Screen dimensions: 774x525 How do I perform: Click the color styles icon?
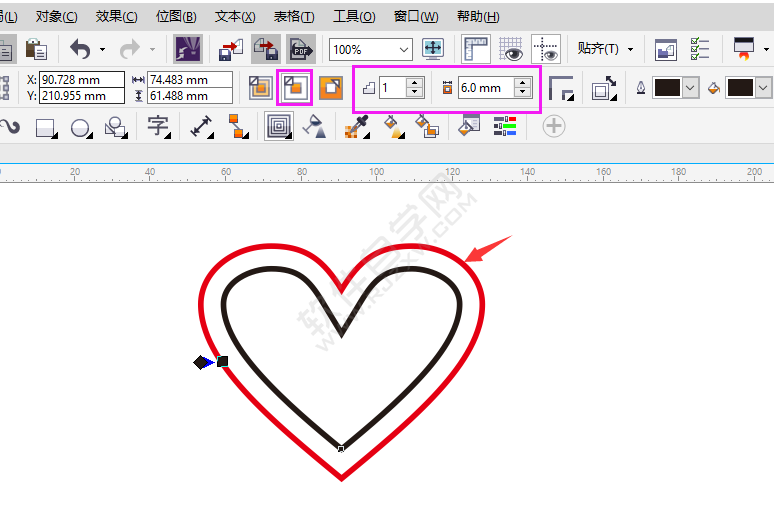504,126
